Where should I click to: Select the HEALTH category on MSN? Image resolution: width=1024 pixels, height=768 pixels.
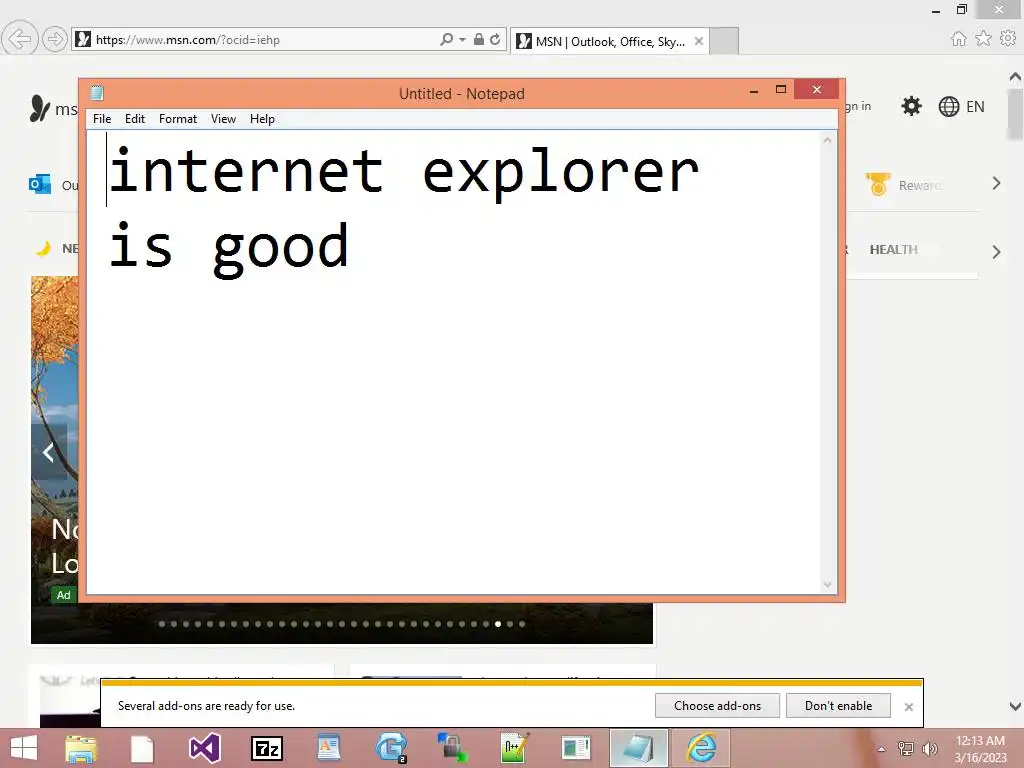(893, 249)
